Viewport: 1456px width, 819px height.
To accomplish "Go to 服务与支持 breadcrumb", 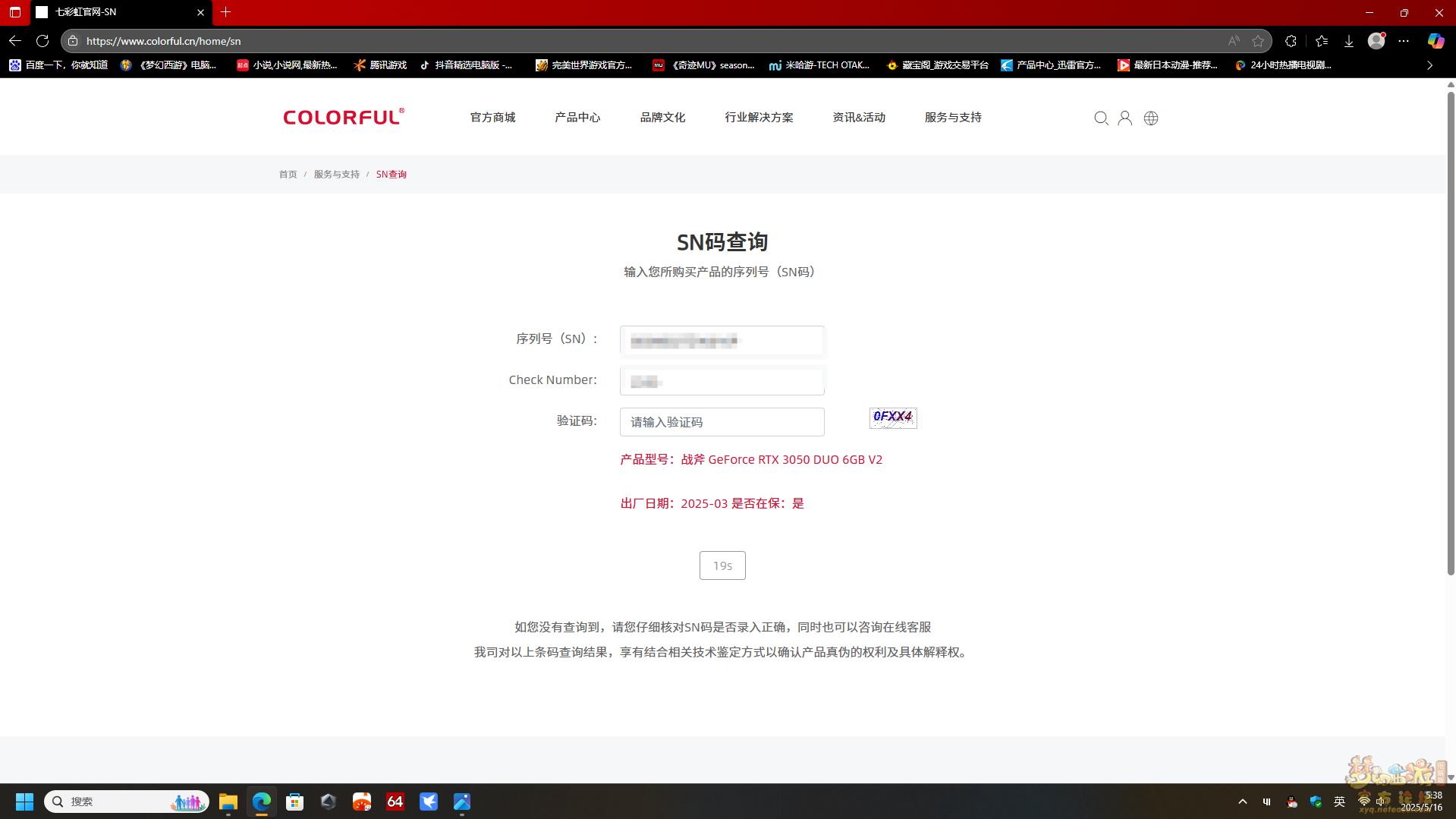I will pos(337,175).
